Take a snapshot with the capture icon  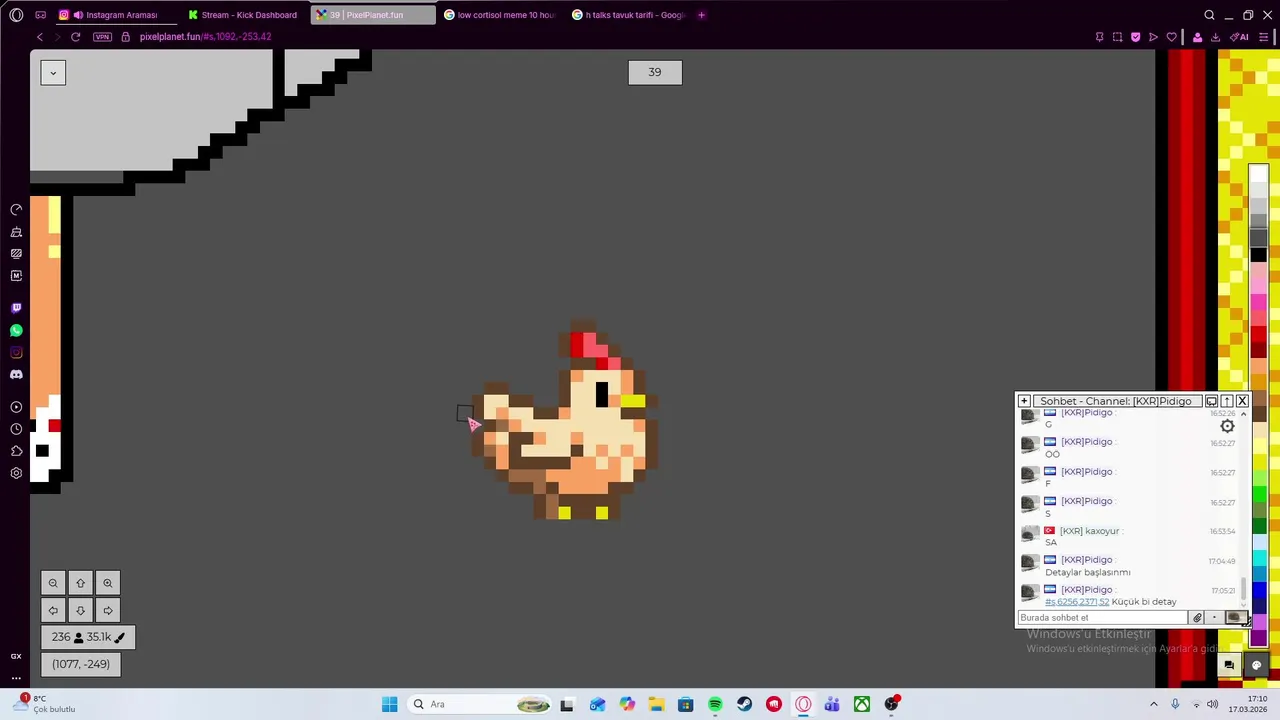click(x=1117, y=37)
